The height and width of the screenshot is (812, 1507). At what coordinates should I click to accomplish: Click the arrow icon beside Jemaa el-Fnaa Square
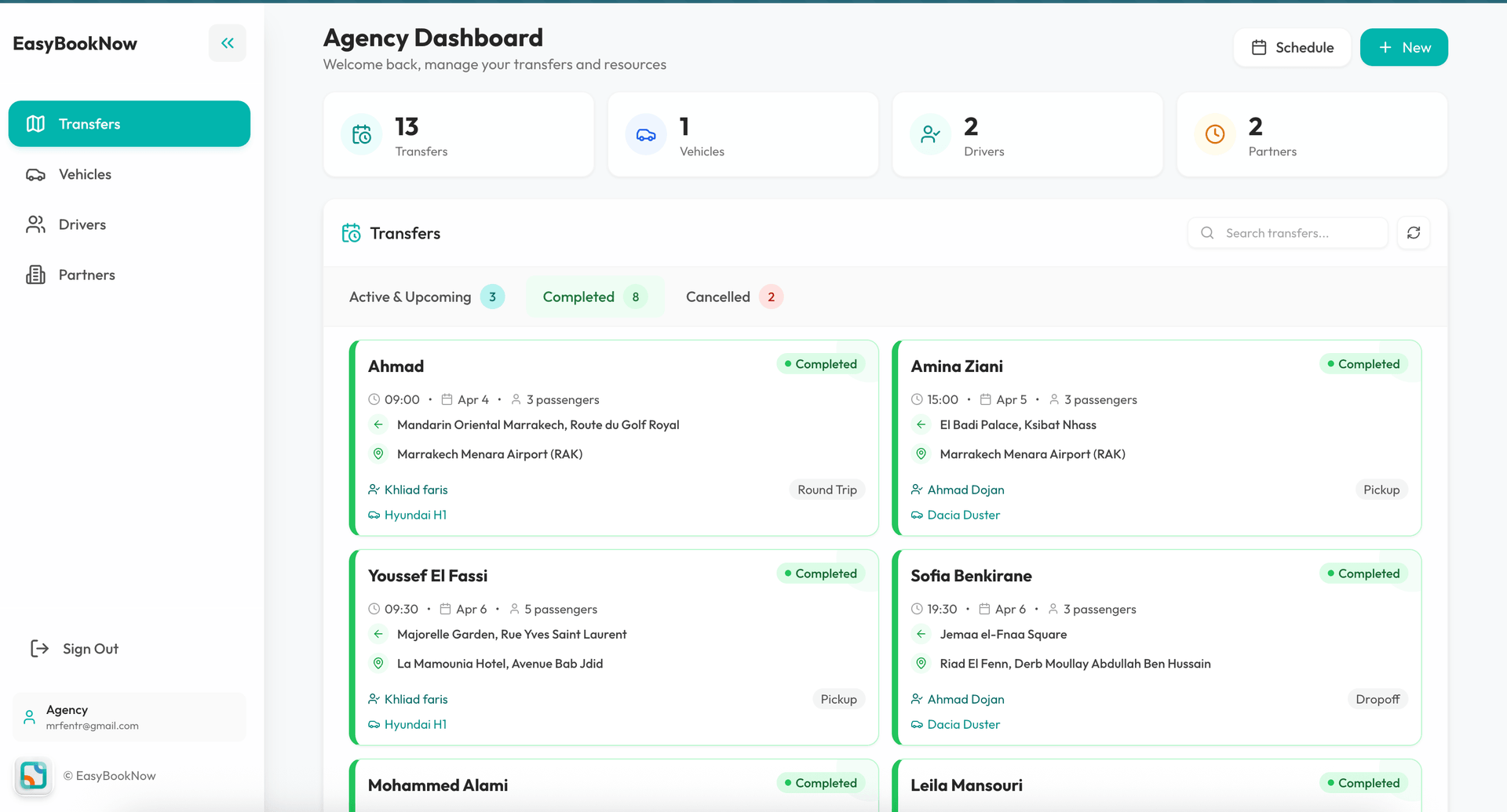(x=921, y=634)
